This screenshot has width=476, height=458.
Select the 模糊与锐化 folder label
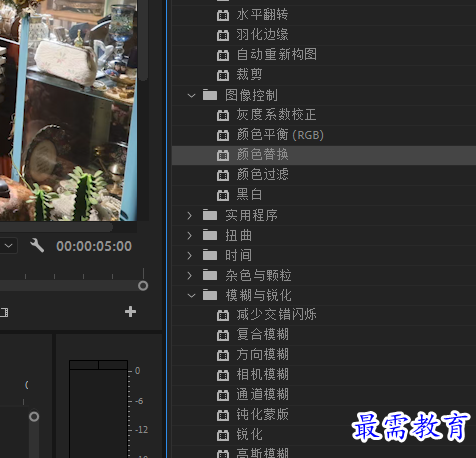click(258, 295)
